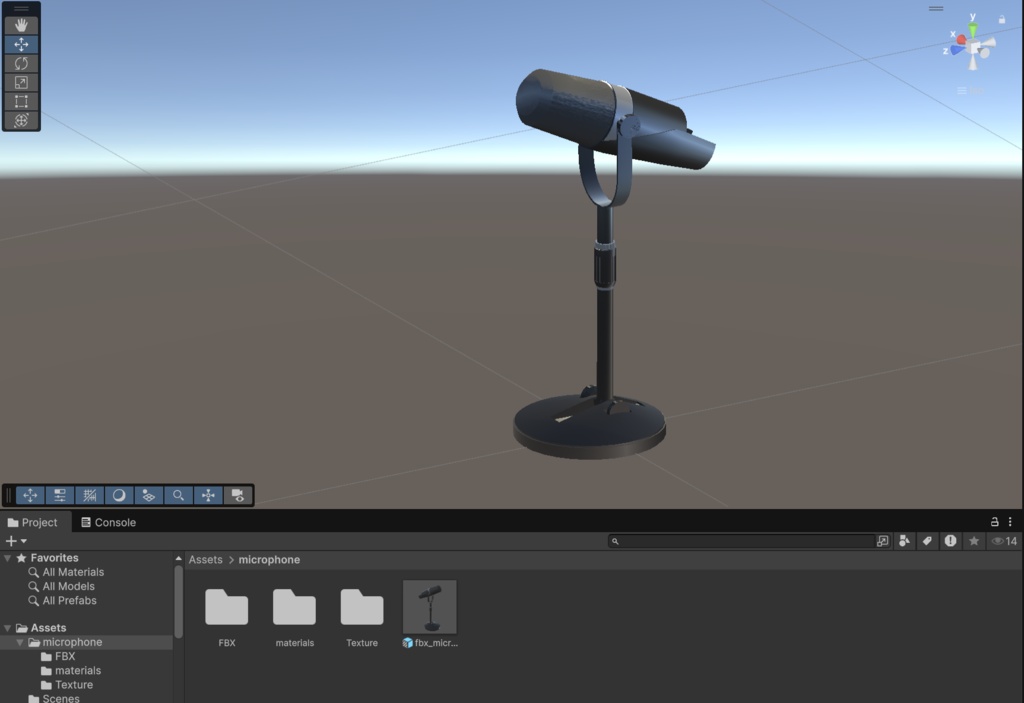Screen dimensions: 1024x703
Task: Open the Project create (+) dropdown
Action: click(16, 541)
